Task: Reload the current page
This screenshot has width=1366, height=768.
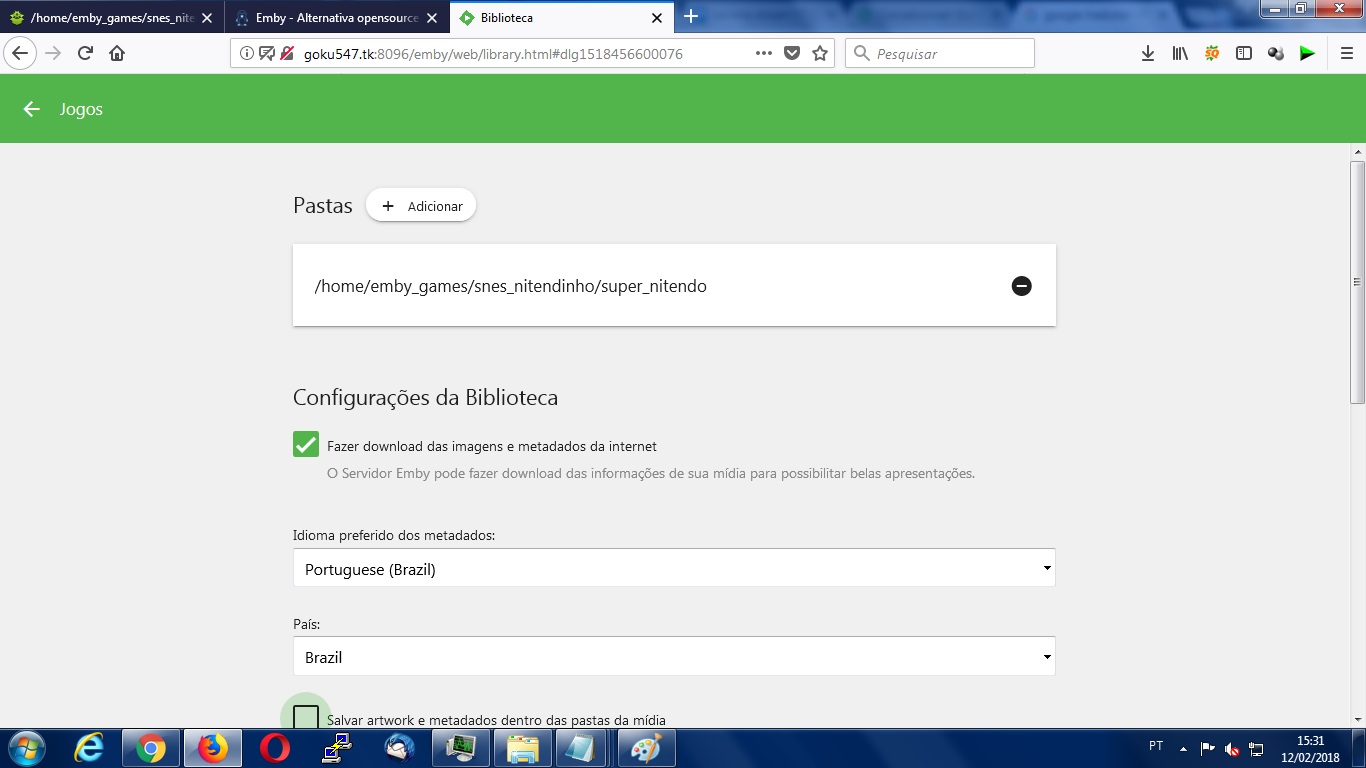Action: coord(85,54)
